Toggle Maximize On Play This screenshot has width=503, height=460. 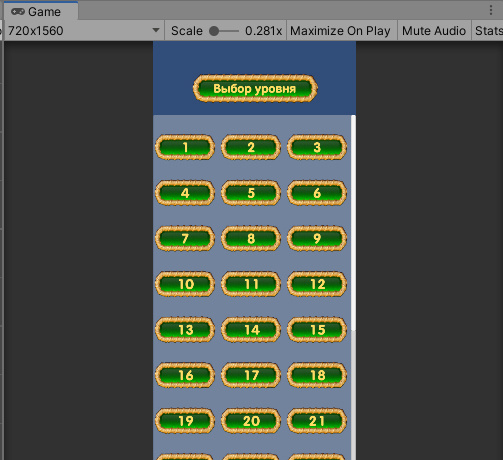point(340,31)
